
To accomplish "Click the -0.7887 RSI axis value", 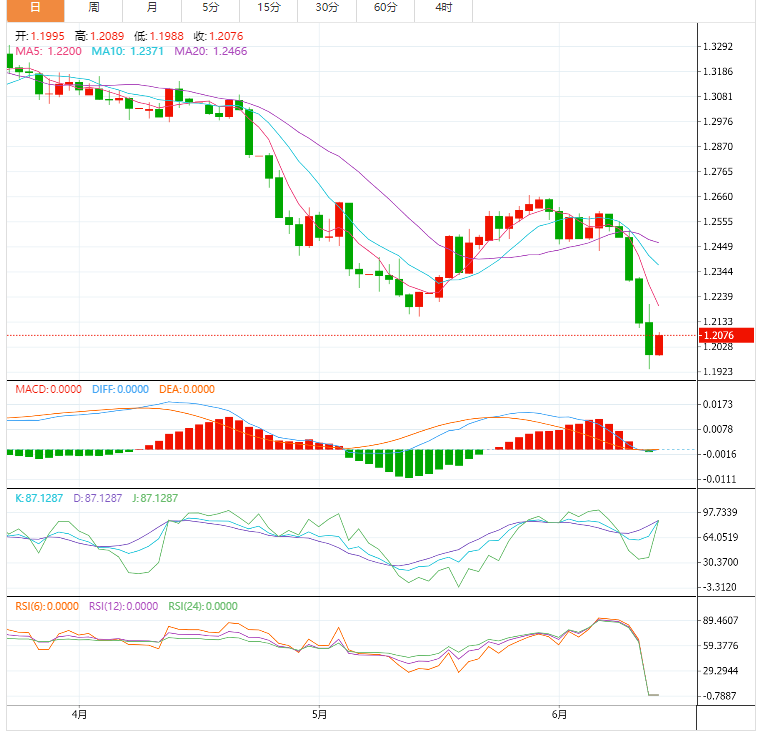I will pyautogui.click(x=719, y=696).
